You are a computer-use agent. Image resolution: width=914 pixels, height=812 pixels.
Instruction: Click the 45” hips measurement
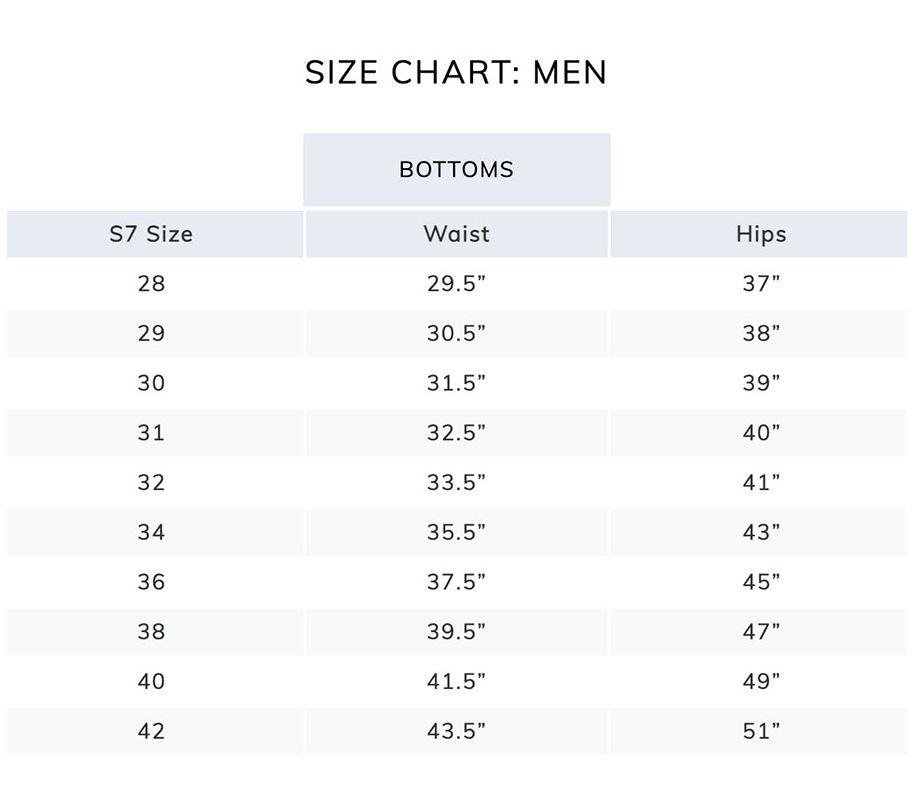pyautogui.click(x=761, y=582)
